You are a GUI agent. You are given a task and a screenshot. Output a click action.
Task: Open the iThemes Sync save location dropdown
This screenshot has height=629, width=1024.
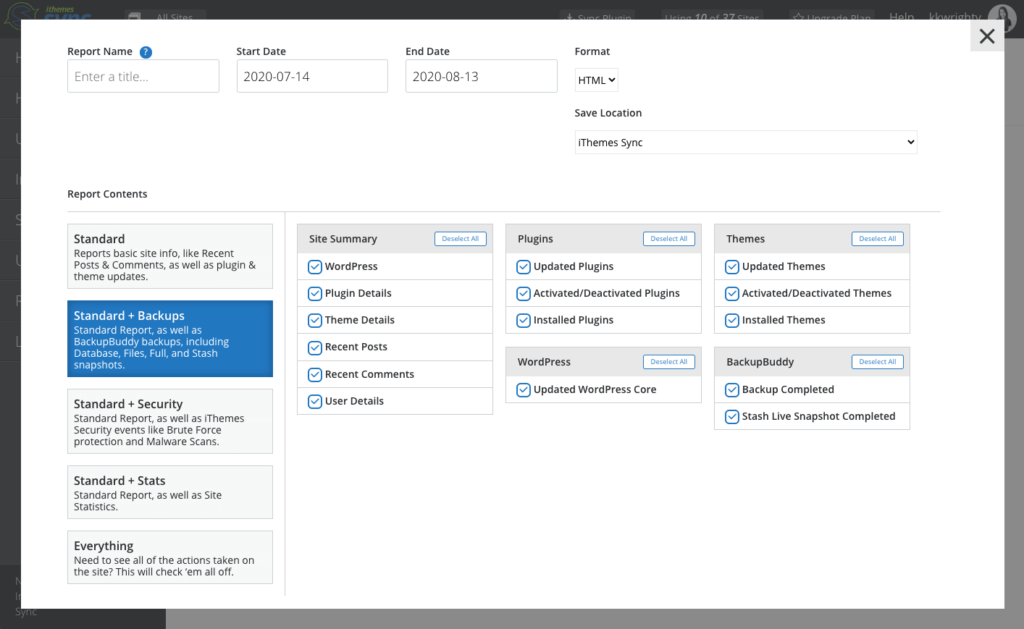point(746,142)
